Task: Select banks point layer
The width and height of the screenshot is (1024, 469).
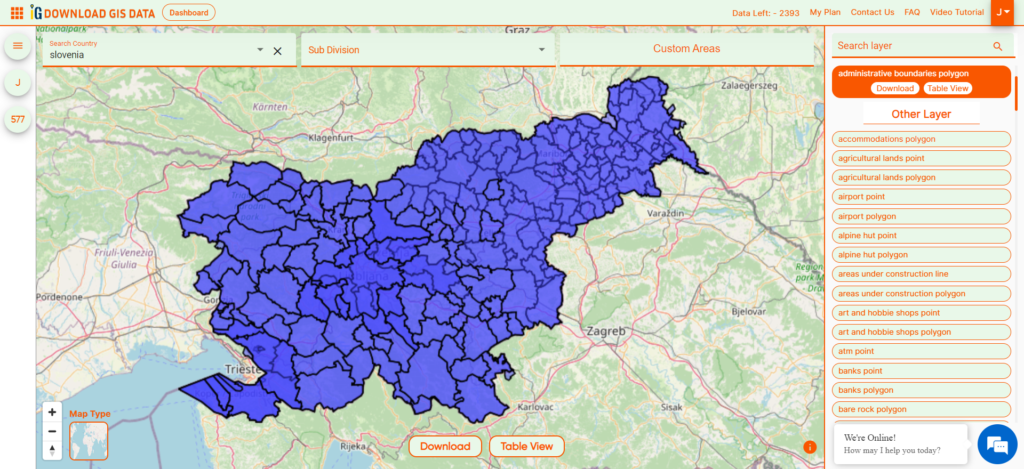Action: (x=921, y=371)
